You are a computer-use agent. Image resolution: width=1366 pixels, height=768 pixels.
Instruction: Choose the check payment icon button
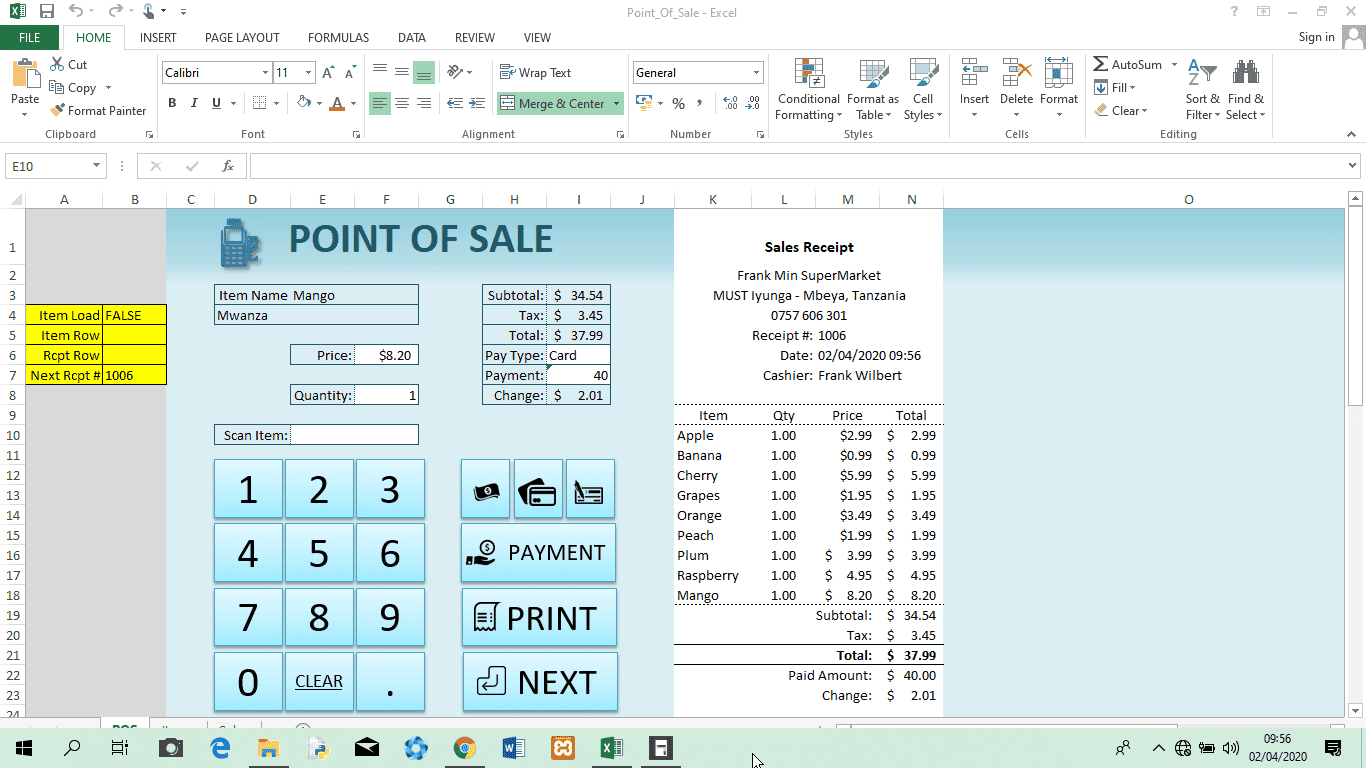tap(590, 489)
